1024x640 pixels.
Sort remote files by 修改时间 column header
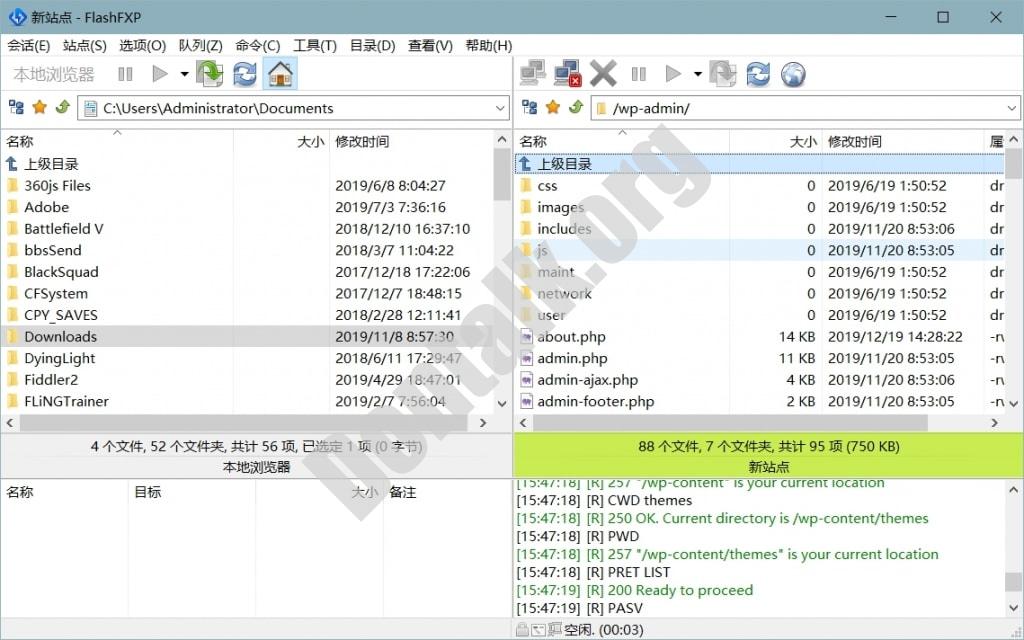854,142
